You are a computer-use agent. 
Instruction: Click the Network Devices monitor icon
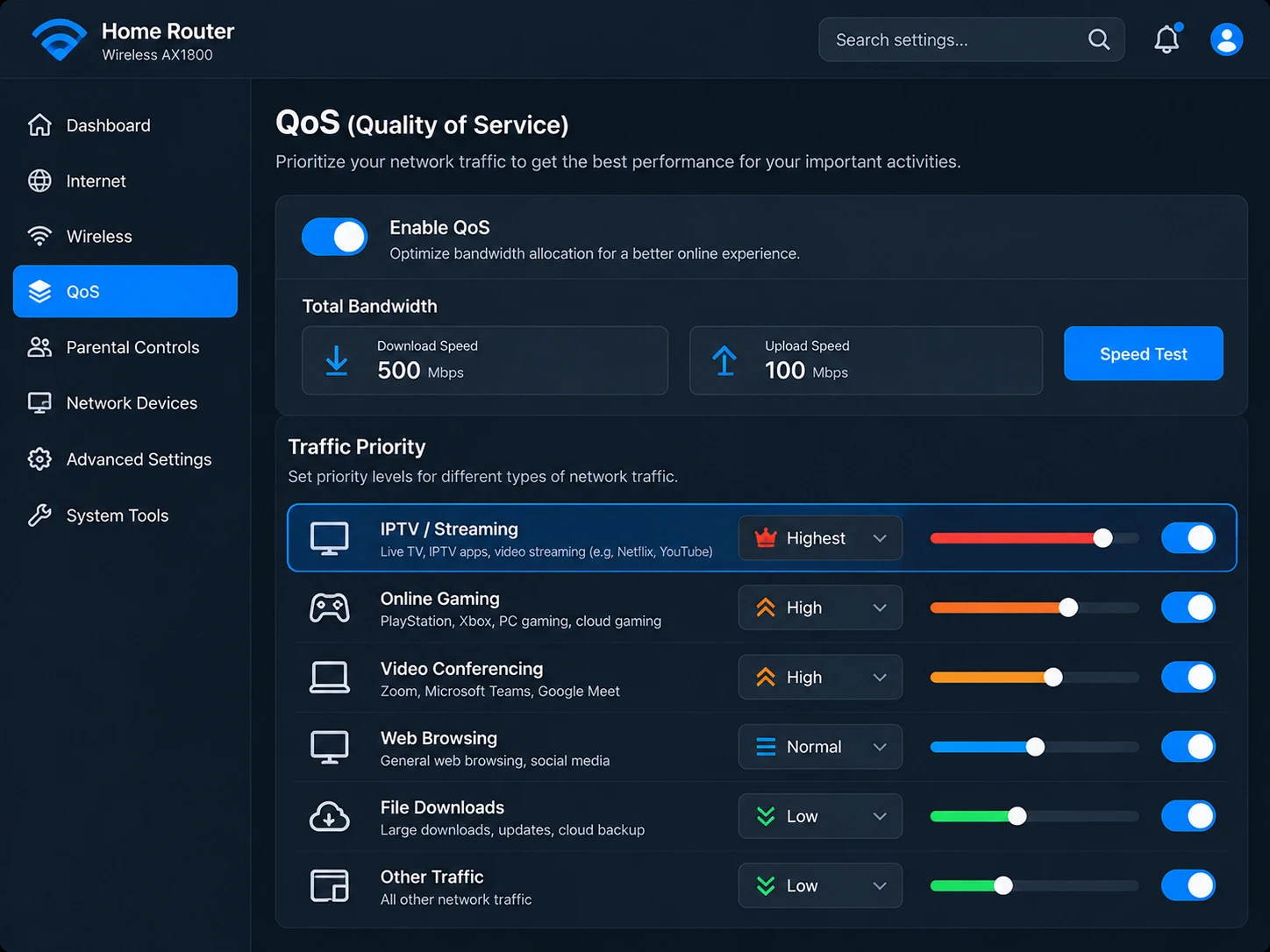39,403
